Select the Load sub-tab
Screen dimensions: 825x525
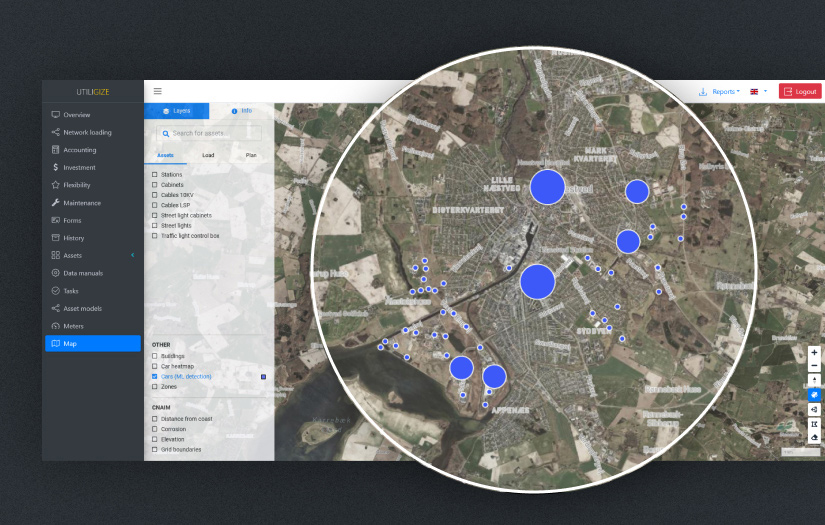pos(208,155)
